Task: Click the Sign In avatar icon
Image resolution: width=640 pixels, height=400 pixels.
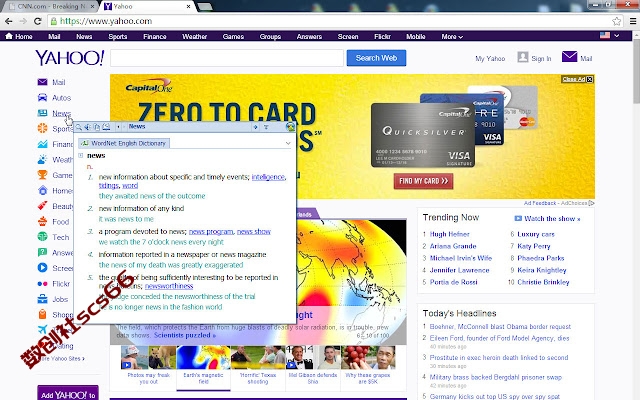Action: pos(523,57)
